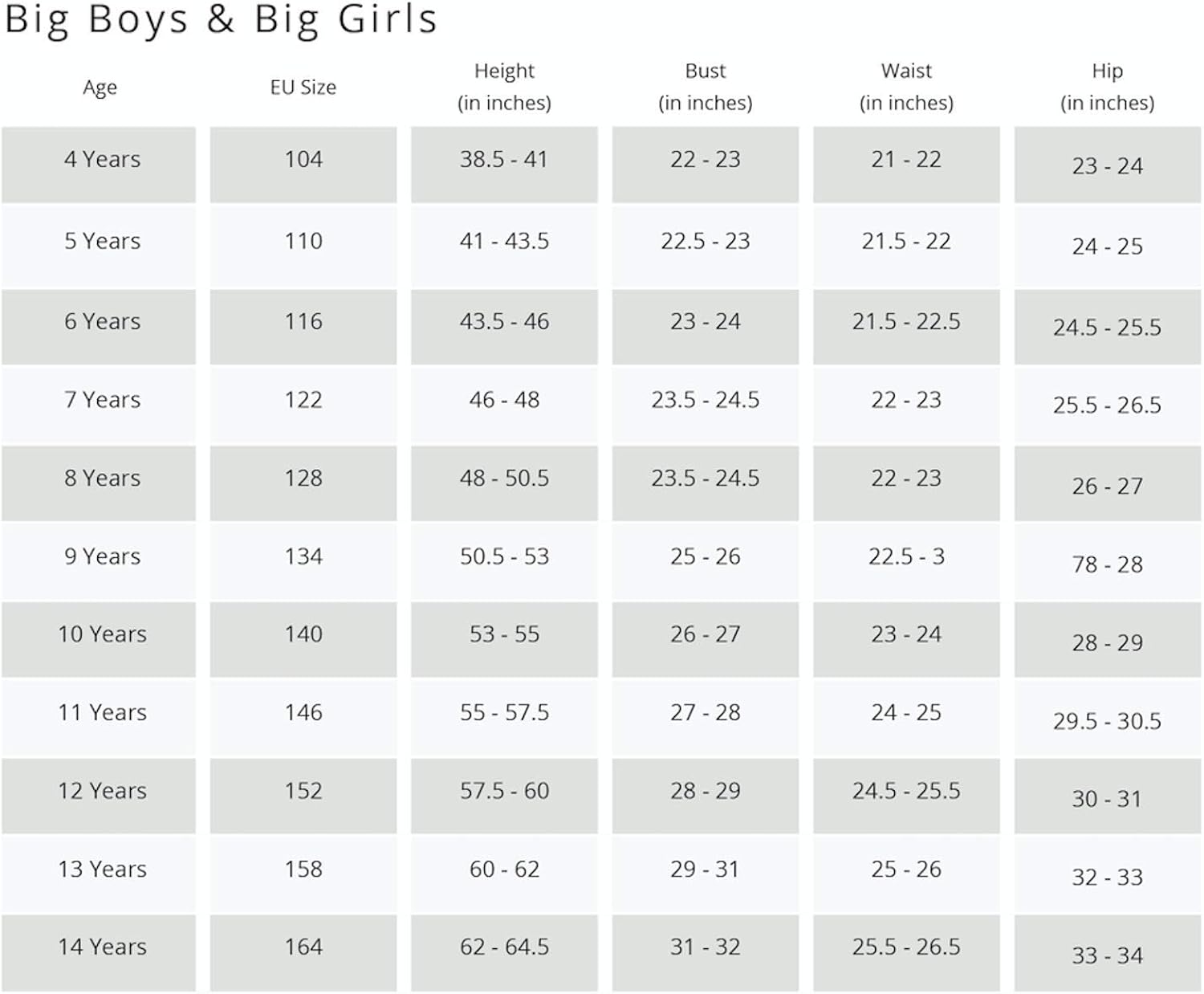Select the "7 Years" row label
Image resolution: width=1204 pixels, height=994 pixels.
tap(102, 400)
